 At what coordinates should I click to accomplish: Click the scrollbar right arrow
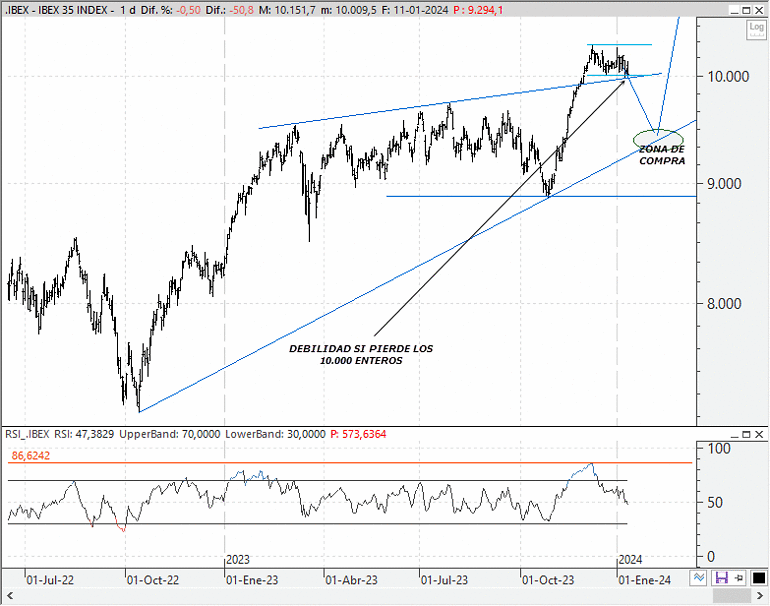point(760,596)
